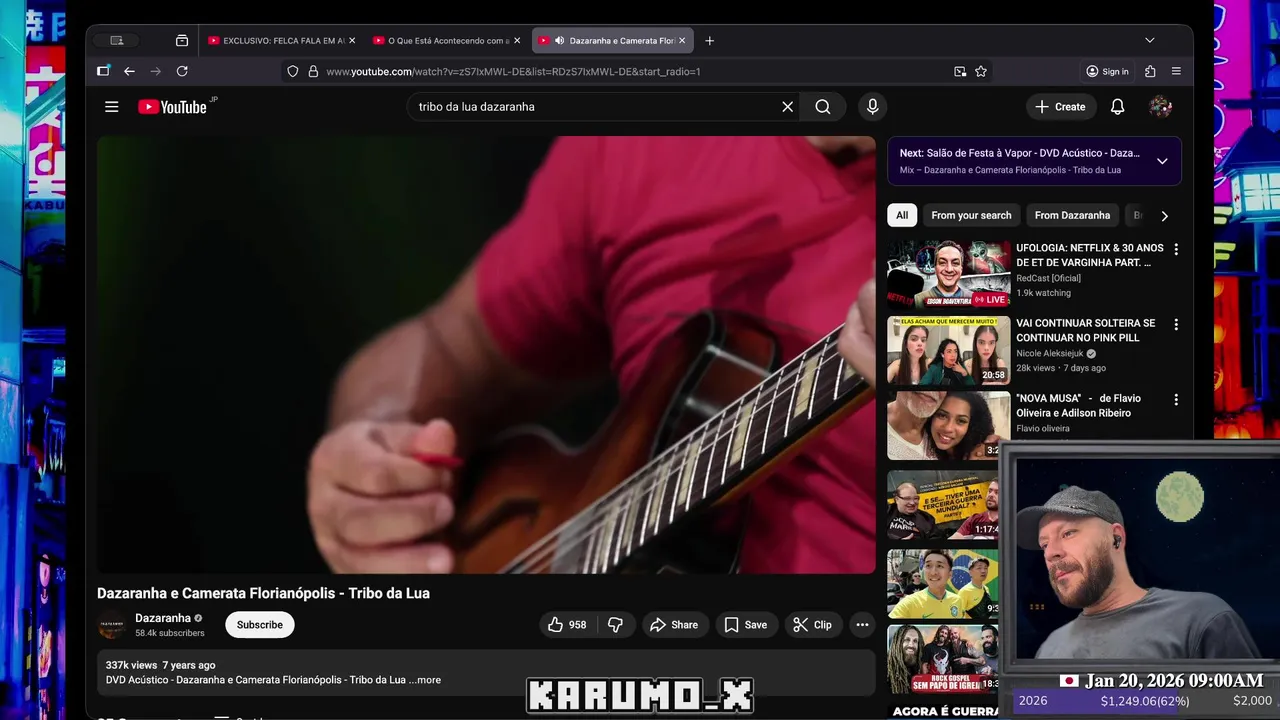This screenshot has height=720, width=1280.
Task: Select the From Dazaranha chip
Action: pos(1072,216)
